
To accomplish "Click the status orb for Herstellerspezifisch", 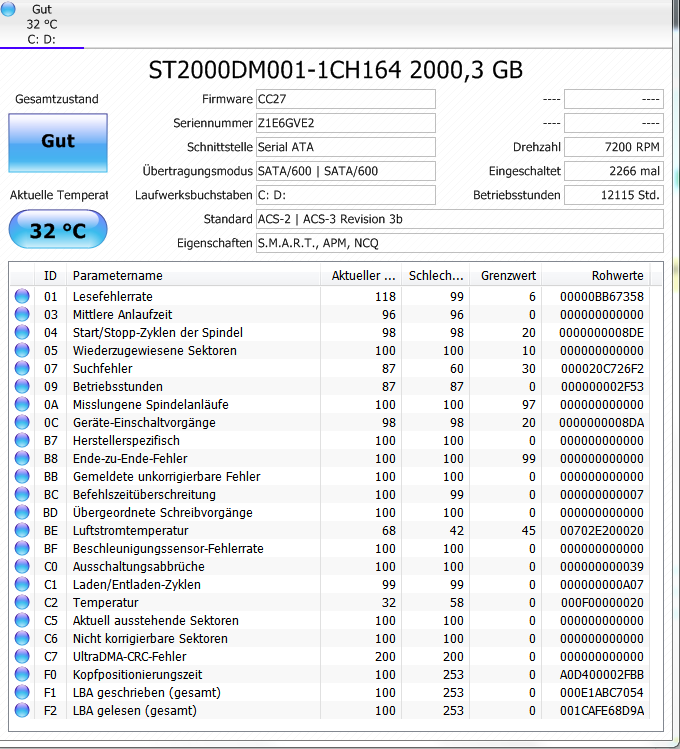I will (x=22, y=440).
